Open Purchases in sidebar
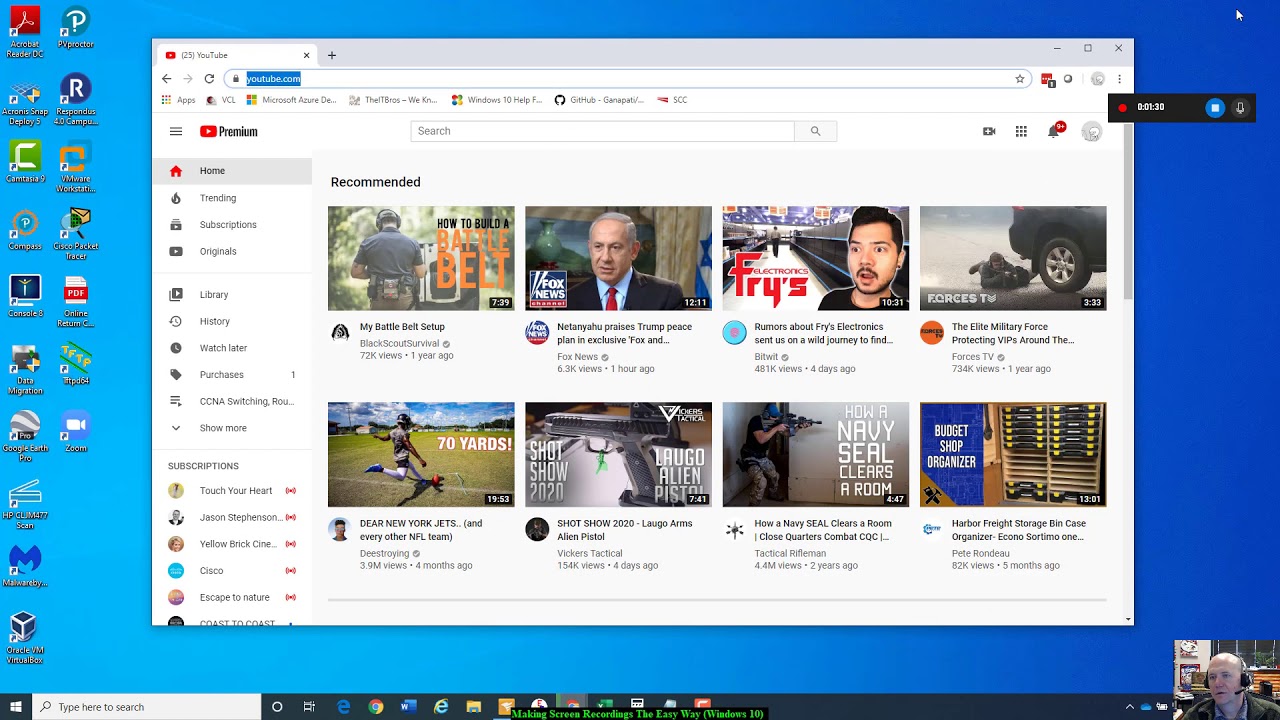This screenshot has width=1280, height=720. [232, 375]
